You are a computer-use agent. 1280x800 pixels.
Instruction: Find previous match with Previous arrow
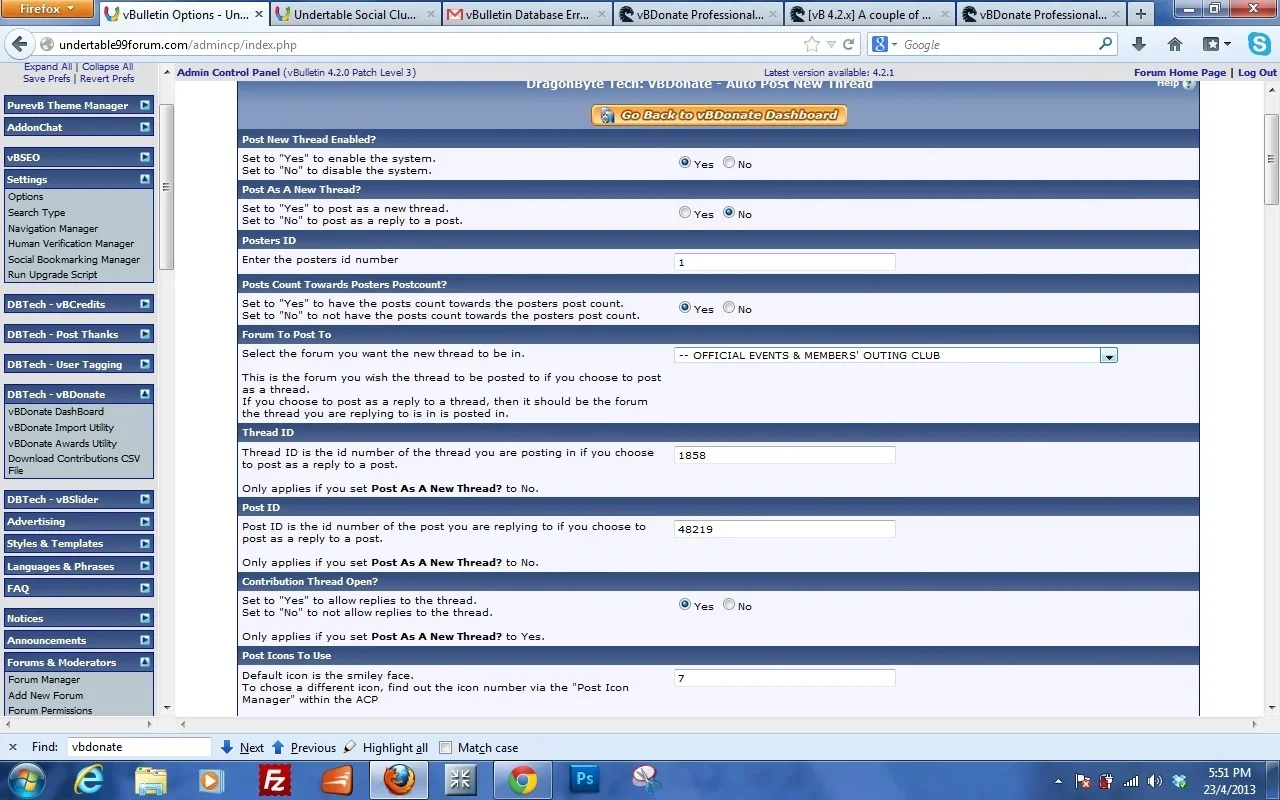pos(304,747)
